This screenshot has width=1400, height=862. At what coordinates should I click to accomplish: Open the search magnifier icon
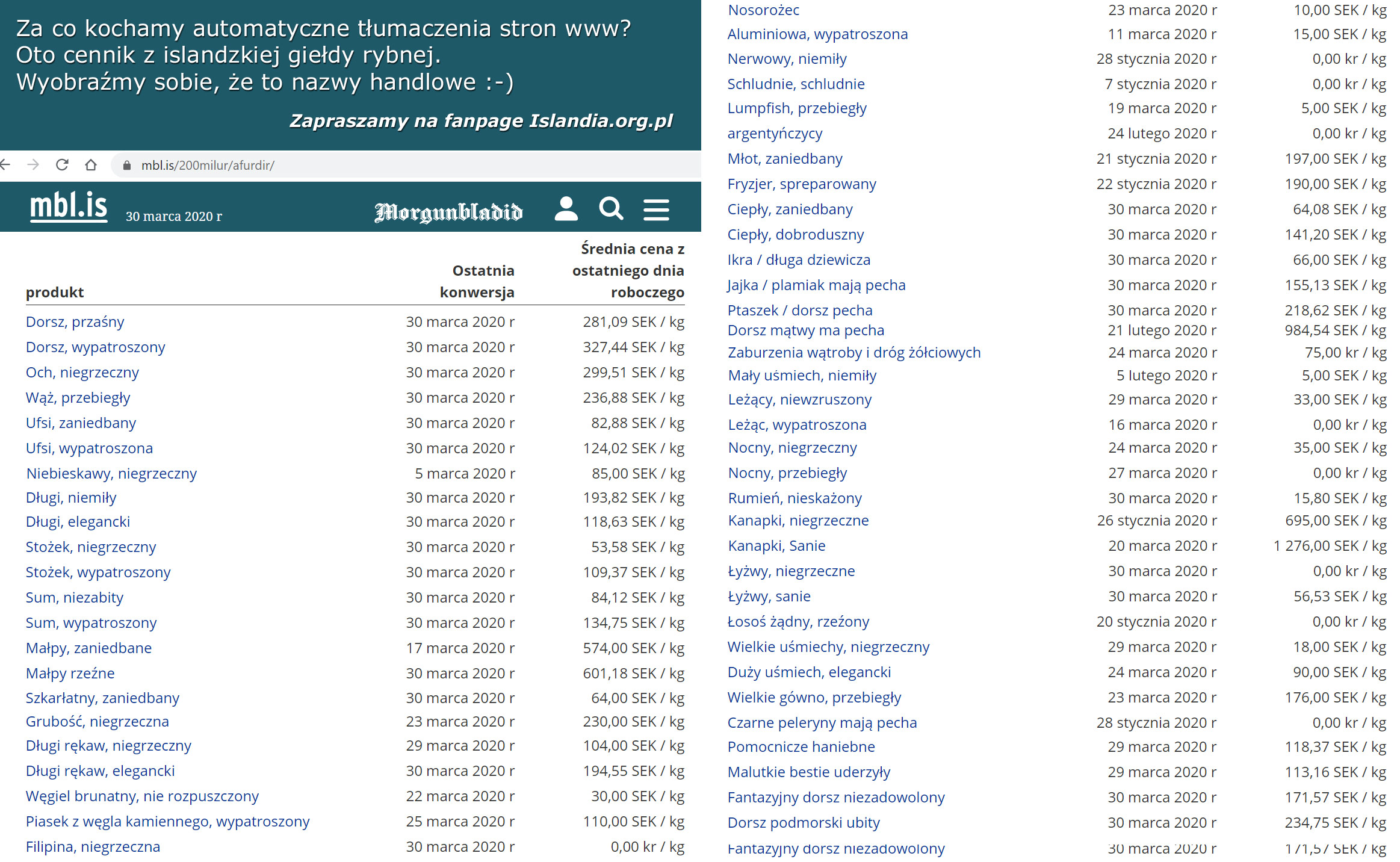pos(611,209)
